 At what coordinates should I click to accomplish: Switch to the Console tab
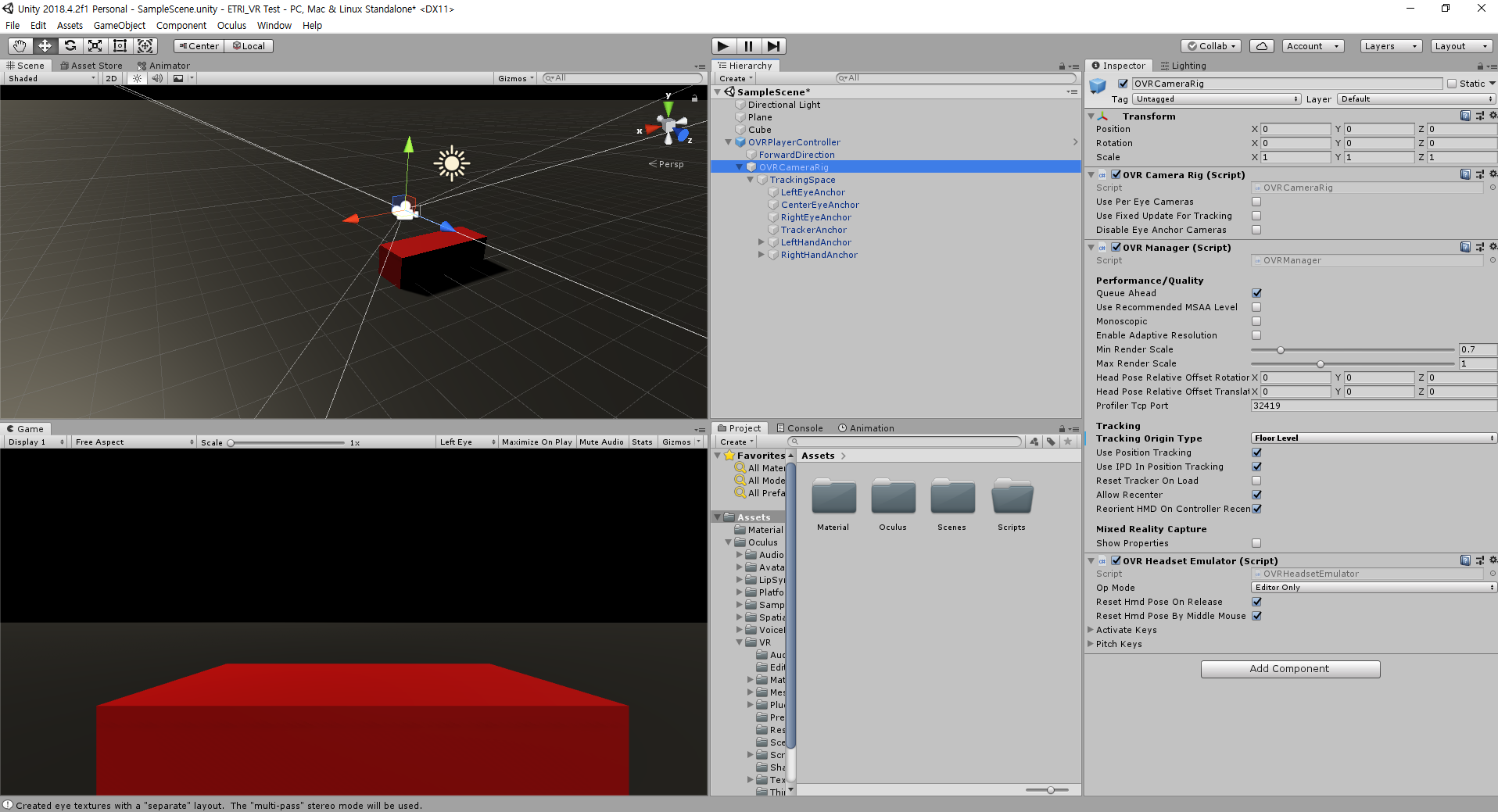click(800, 428)
